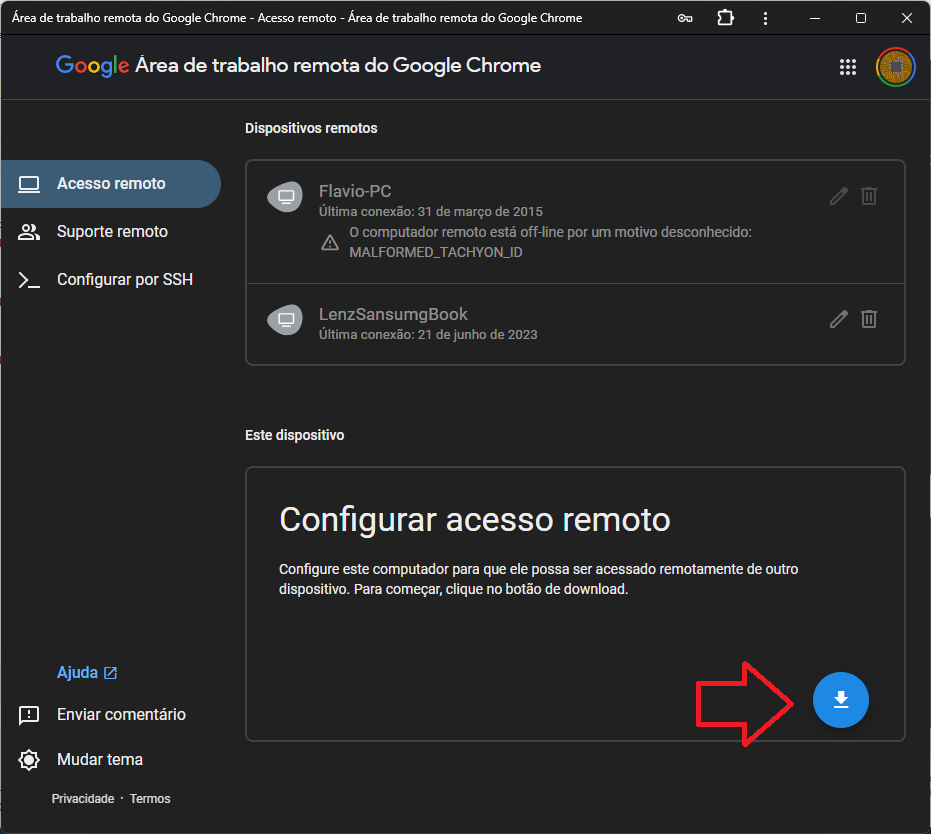Click the MALFORMED_TACHYON_ID error text
This screenshot has height=834, width=931.
(x=436, y=252)
